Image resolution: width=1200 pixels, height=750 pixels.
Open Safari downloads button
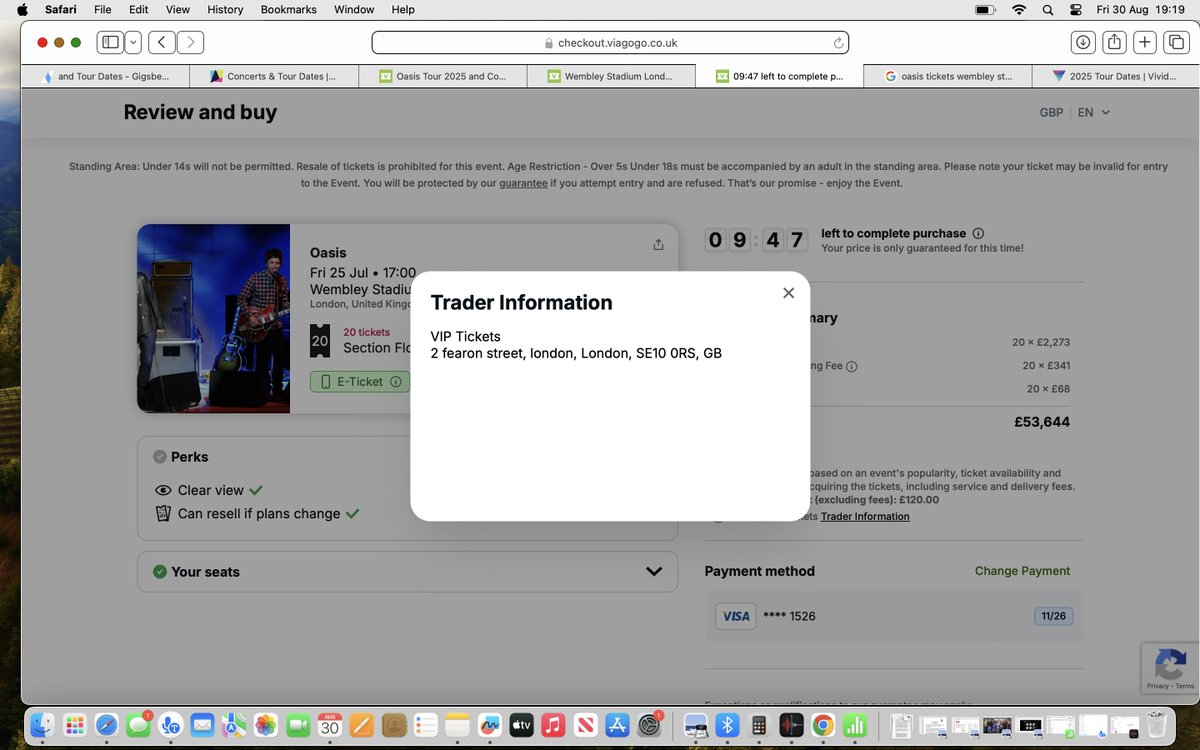(x=1083, y=42)
